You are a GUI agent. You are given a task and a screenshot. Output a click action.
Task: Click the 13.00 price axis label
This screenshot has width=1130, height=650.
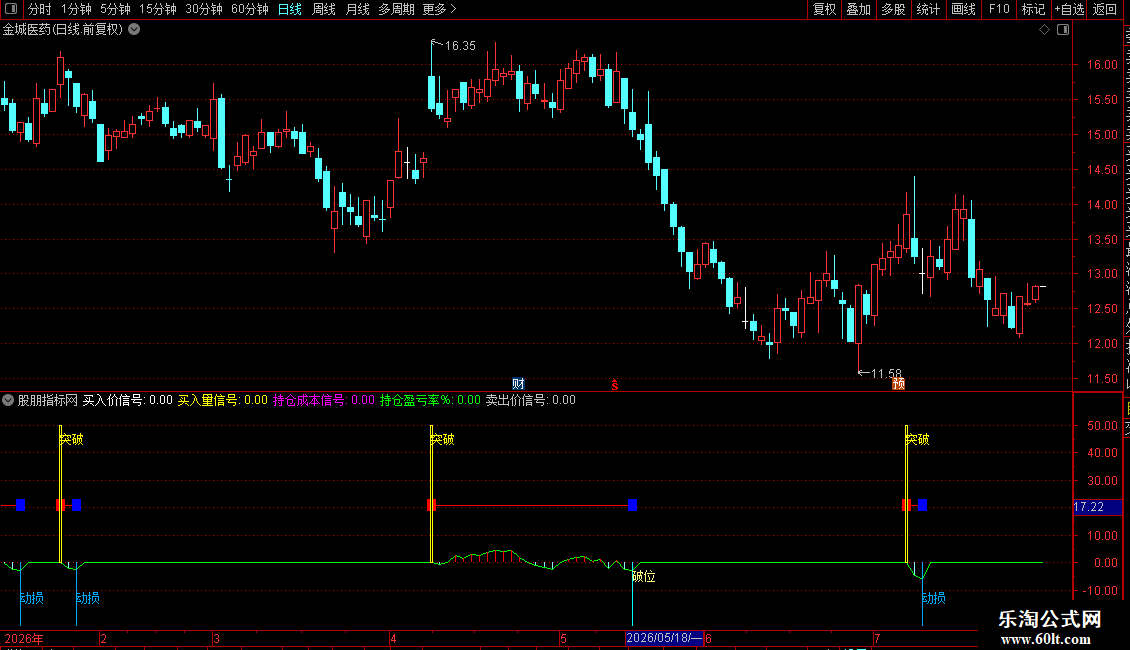1102,274
